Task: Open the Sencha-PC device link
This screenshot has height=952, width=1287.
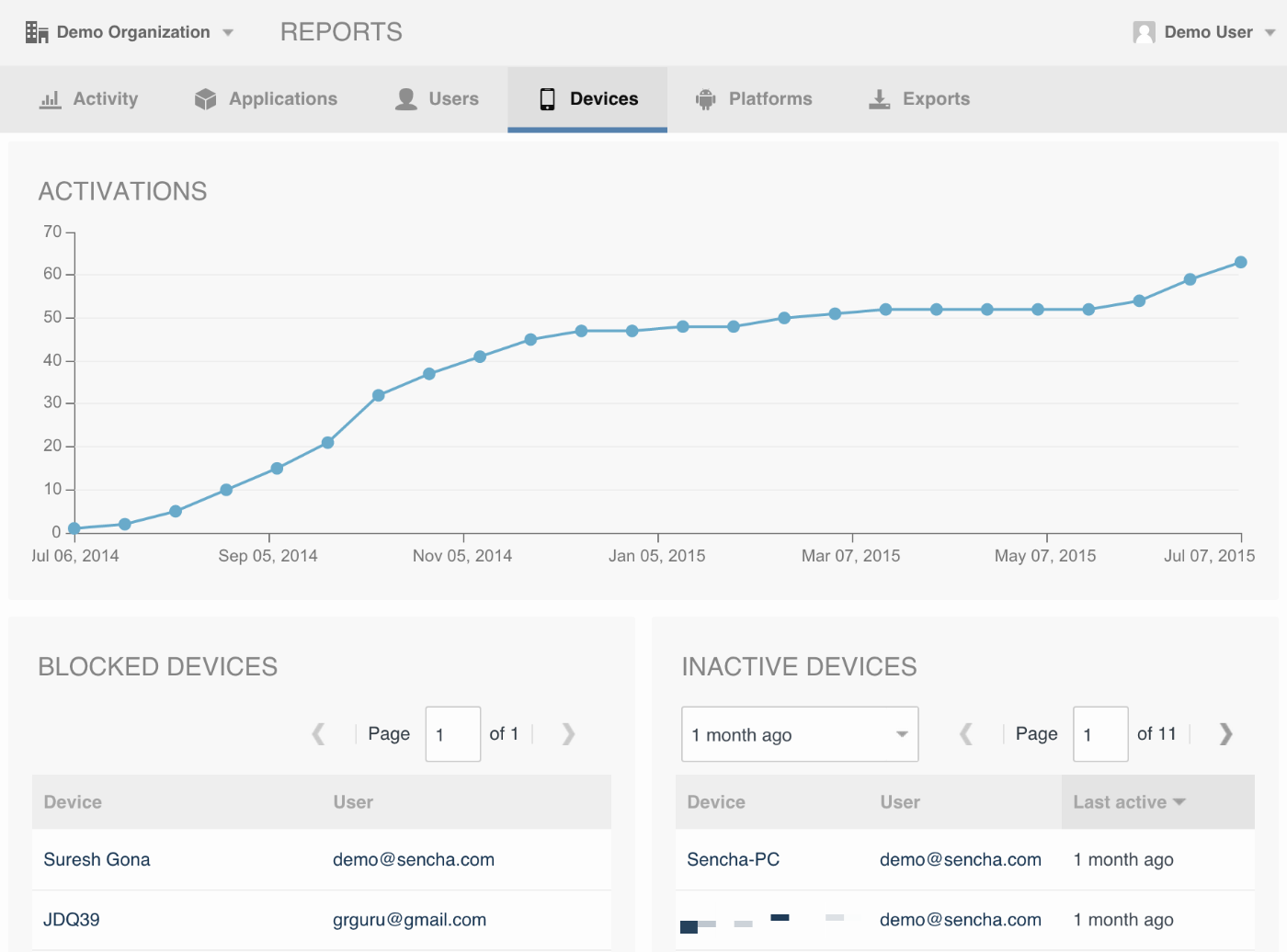Action: pos(733,860)
